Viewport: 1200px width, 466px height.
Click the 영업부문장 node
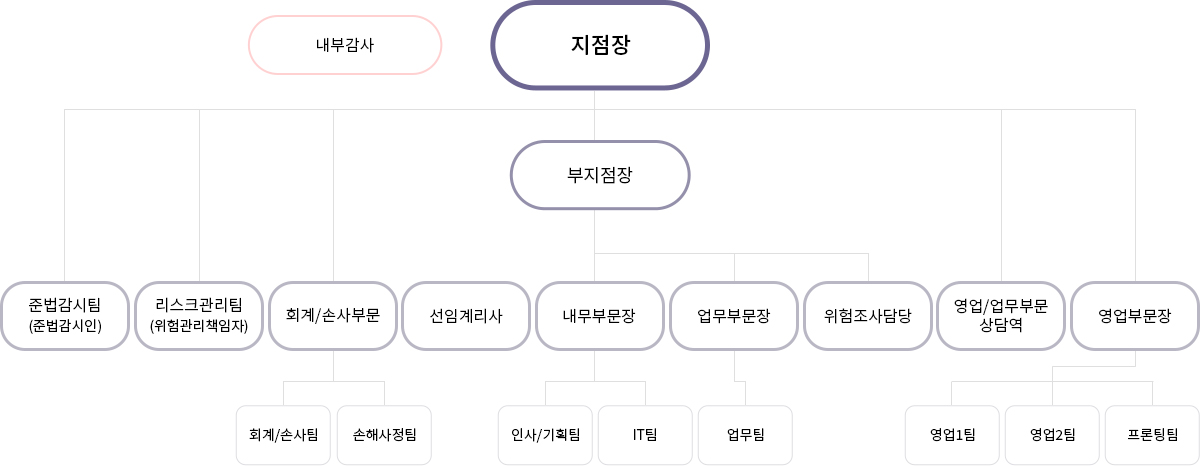1135,316
